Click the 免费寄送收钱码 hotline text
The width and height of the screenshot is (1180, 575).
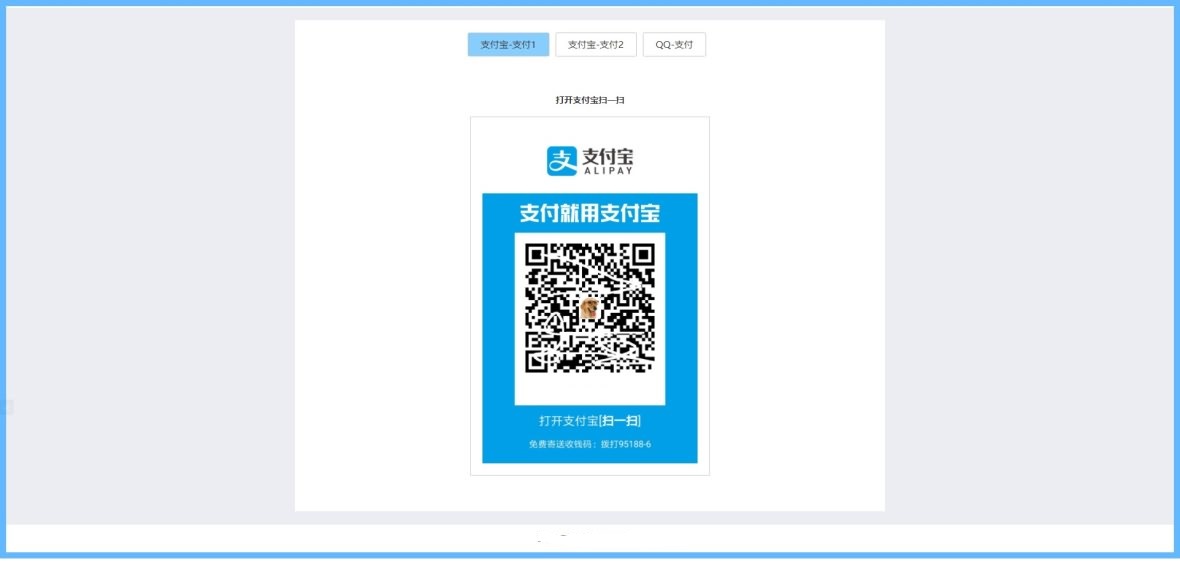pos(590,444)
